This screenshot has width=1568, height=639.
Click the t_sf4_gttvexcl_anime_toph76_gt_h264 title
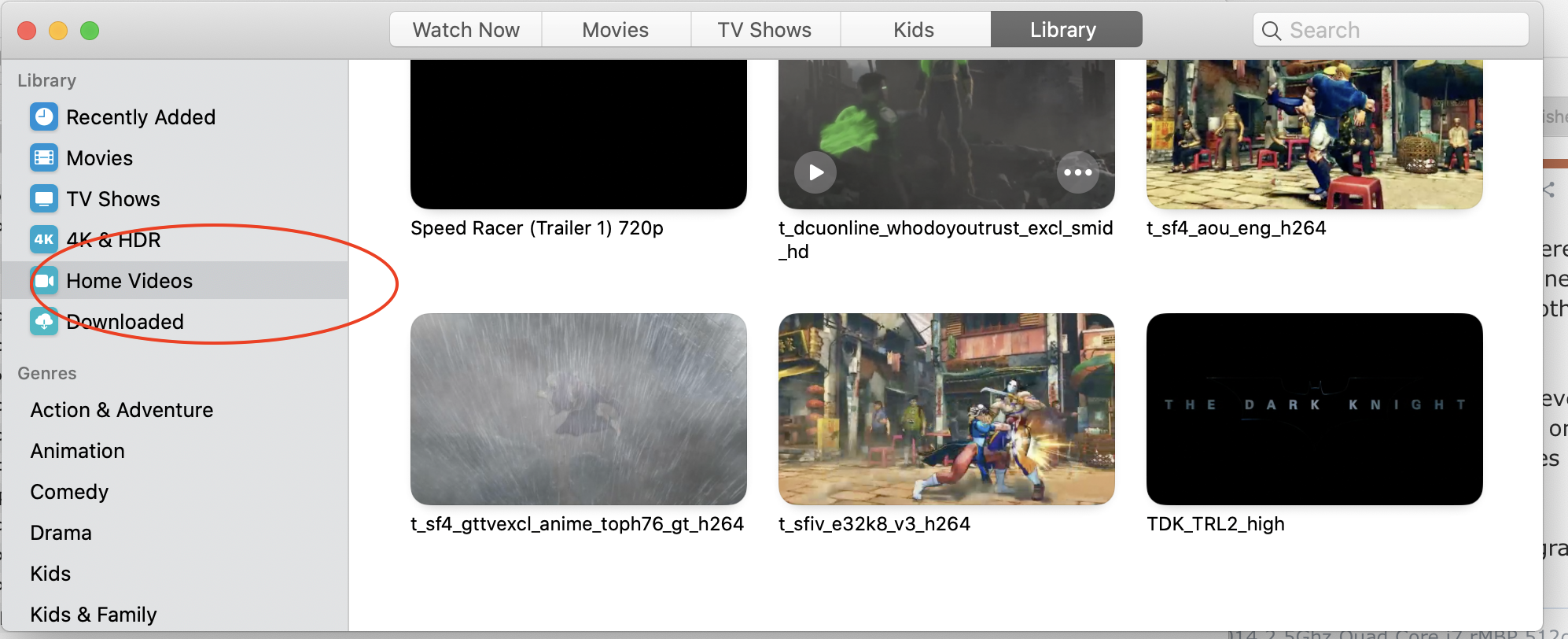[577, 524]
